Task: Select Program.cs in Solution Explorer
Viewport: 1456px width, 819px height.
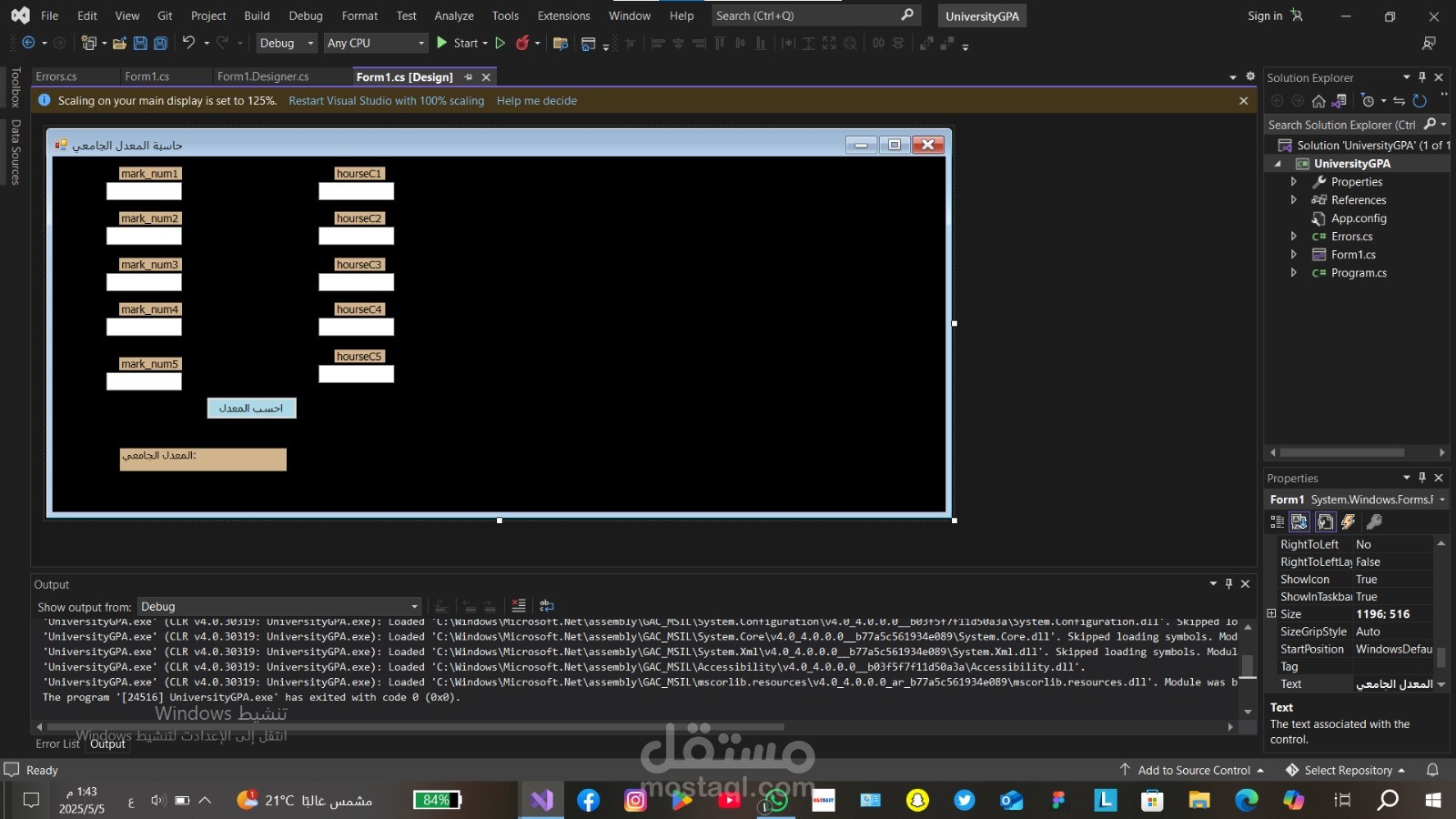Action: pos(1358,273)
